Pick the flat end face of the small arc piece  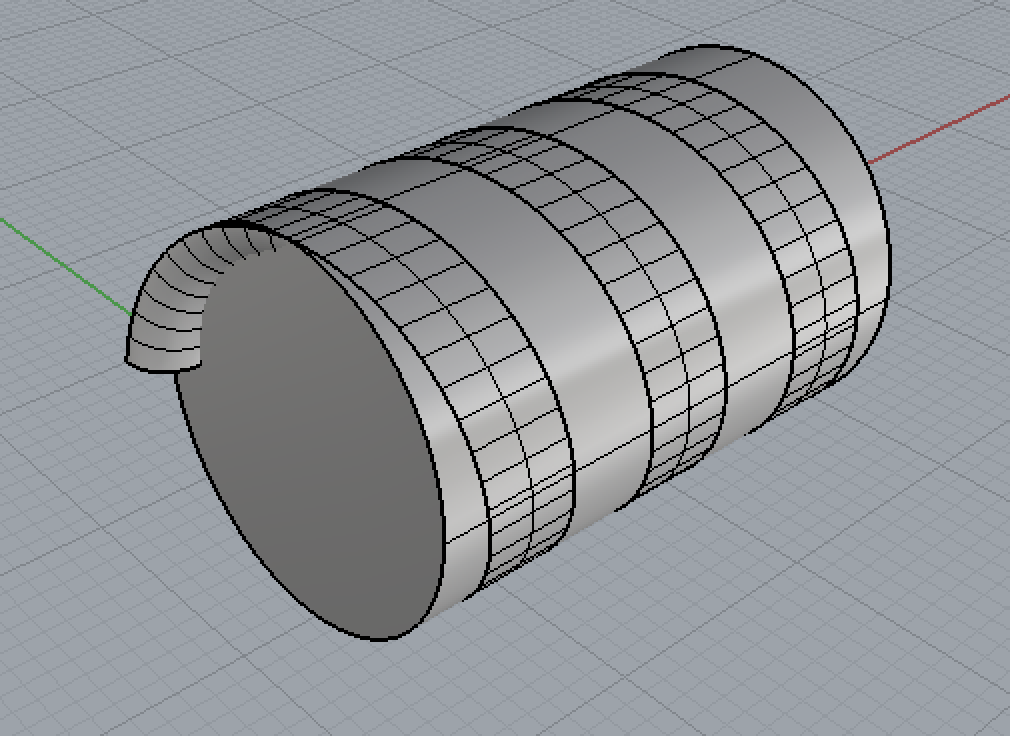tap(160, 364)
